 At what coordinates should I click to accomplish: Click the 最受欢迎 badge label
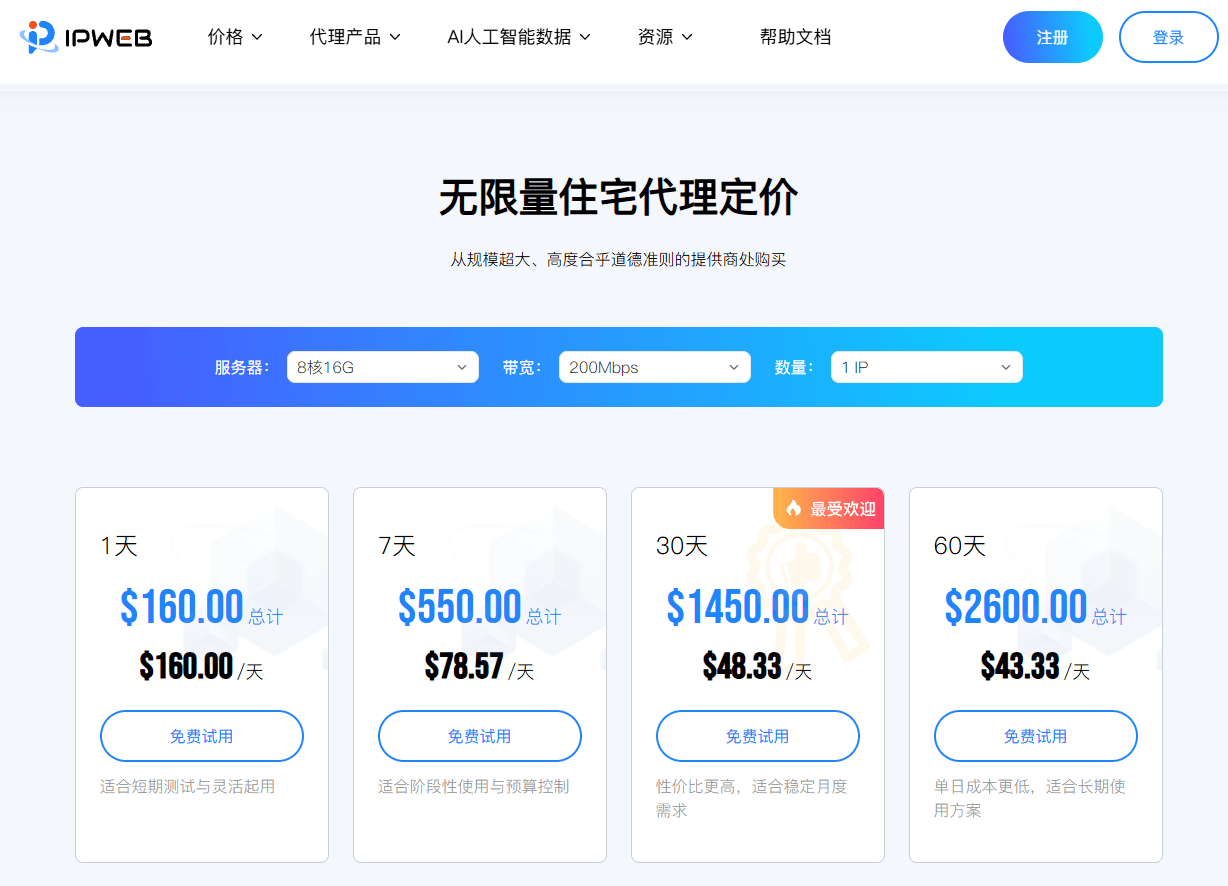point(842,508)
